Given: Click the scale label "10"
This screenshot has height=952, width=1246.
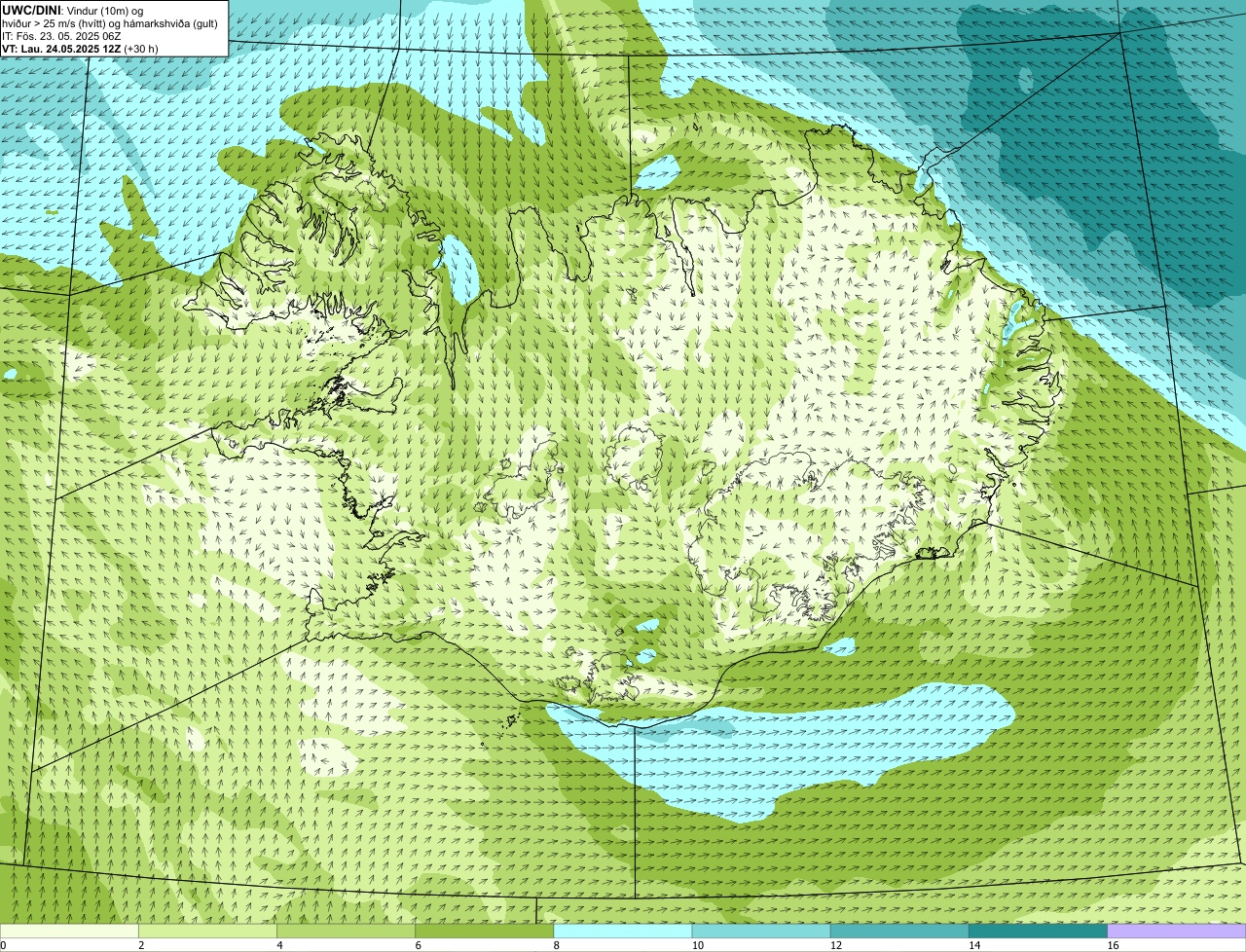Looking at the screenshot, I should [x=698, y=945].
